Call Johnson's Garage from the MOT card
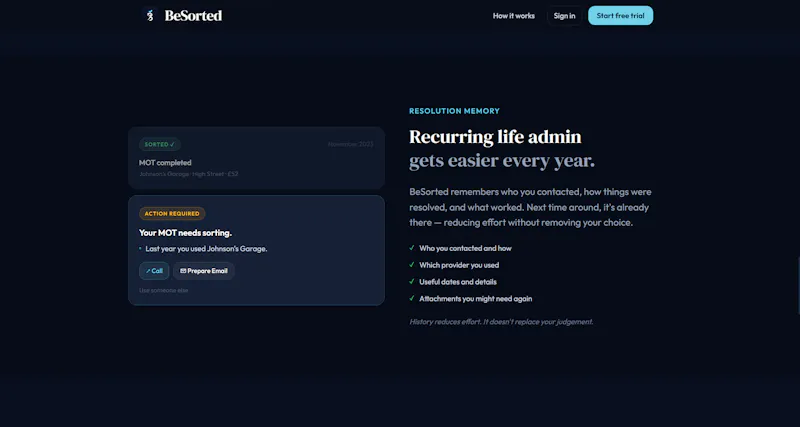Screen dimensions: 800x427 click(154, 271)
